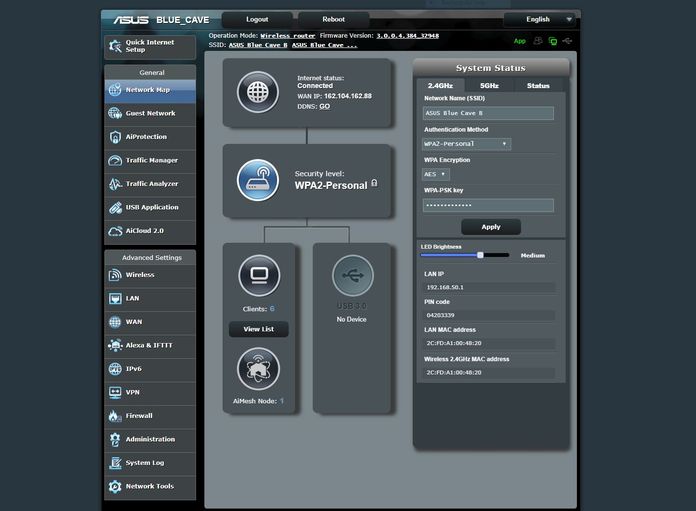Click the guest network users status icon

[538, 41]
